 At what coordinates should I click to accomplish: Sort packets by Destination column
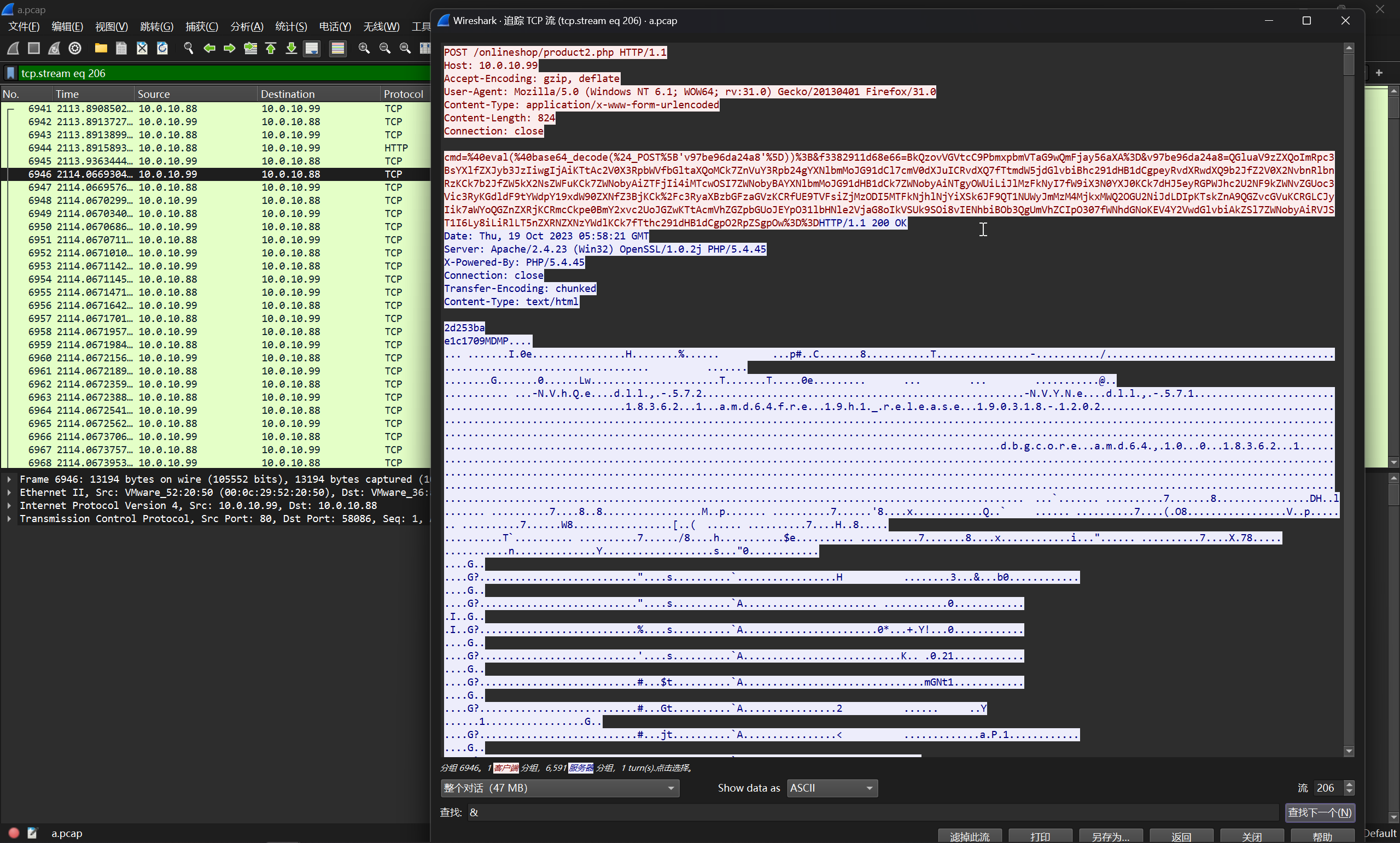319,93
